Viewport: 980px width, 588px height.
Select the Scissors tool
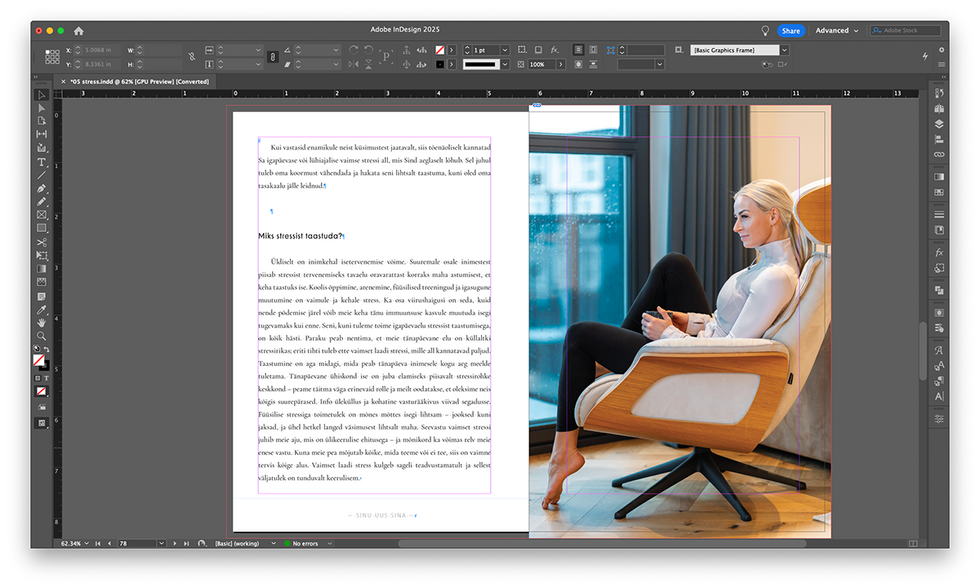41,242
